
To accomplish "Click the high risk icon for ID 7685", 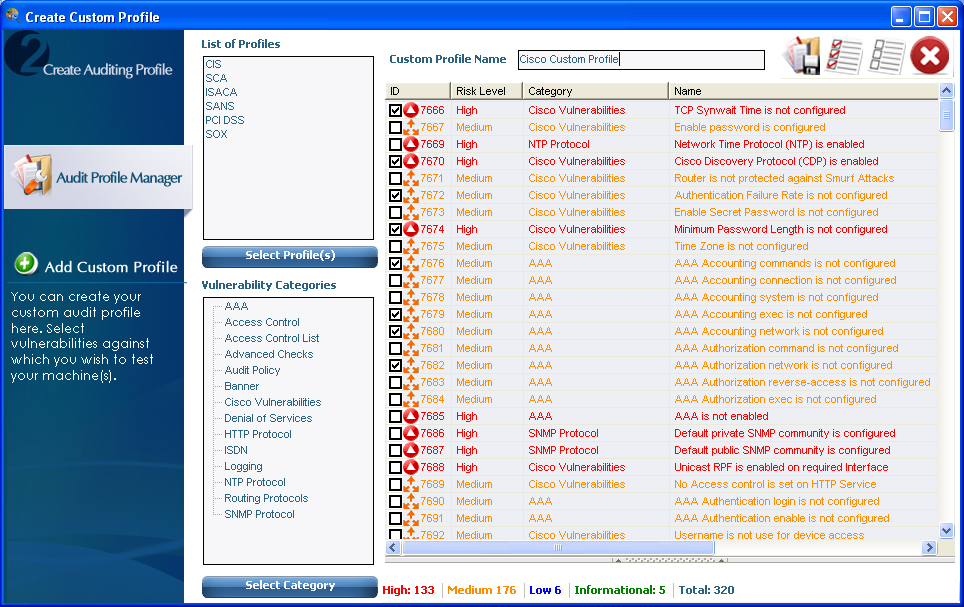I will tap(411, 416).
